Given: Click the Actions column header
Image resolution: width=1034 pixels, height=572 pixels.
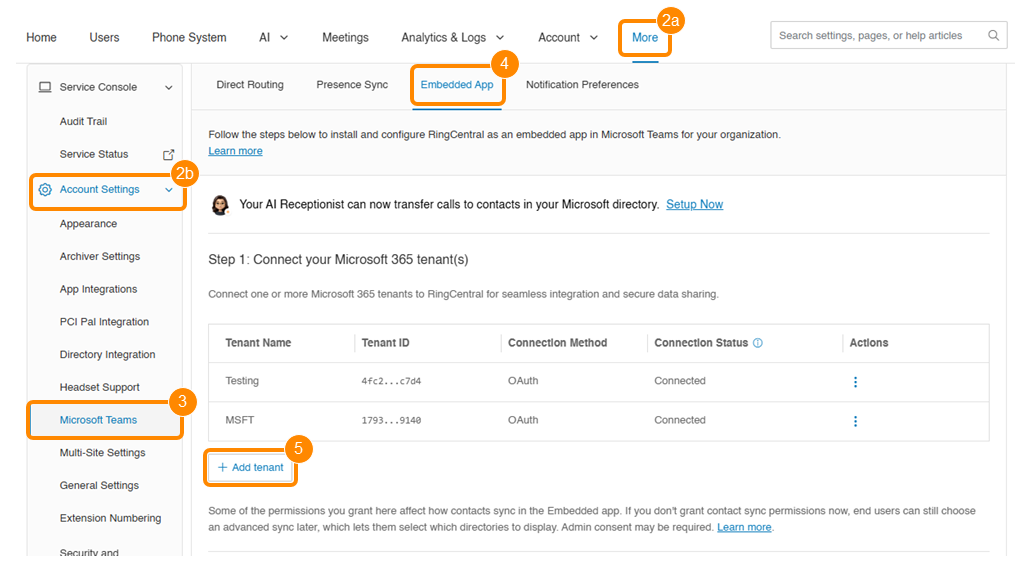Looking at the screenshot, I should (868, 343).
